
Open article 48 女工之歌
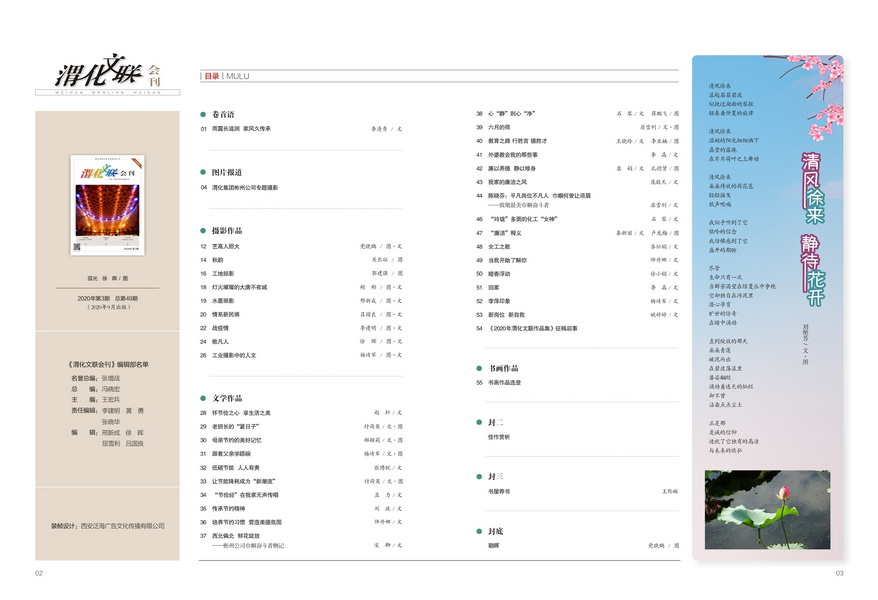point(499,246)
